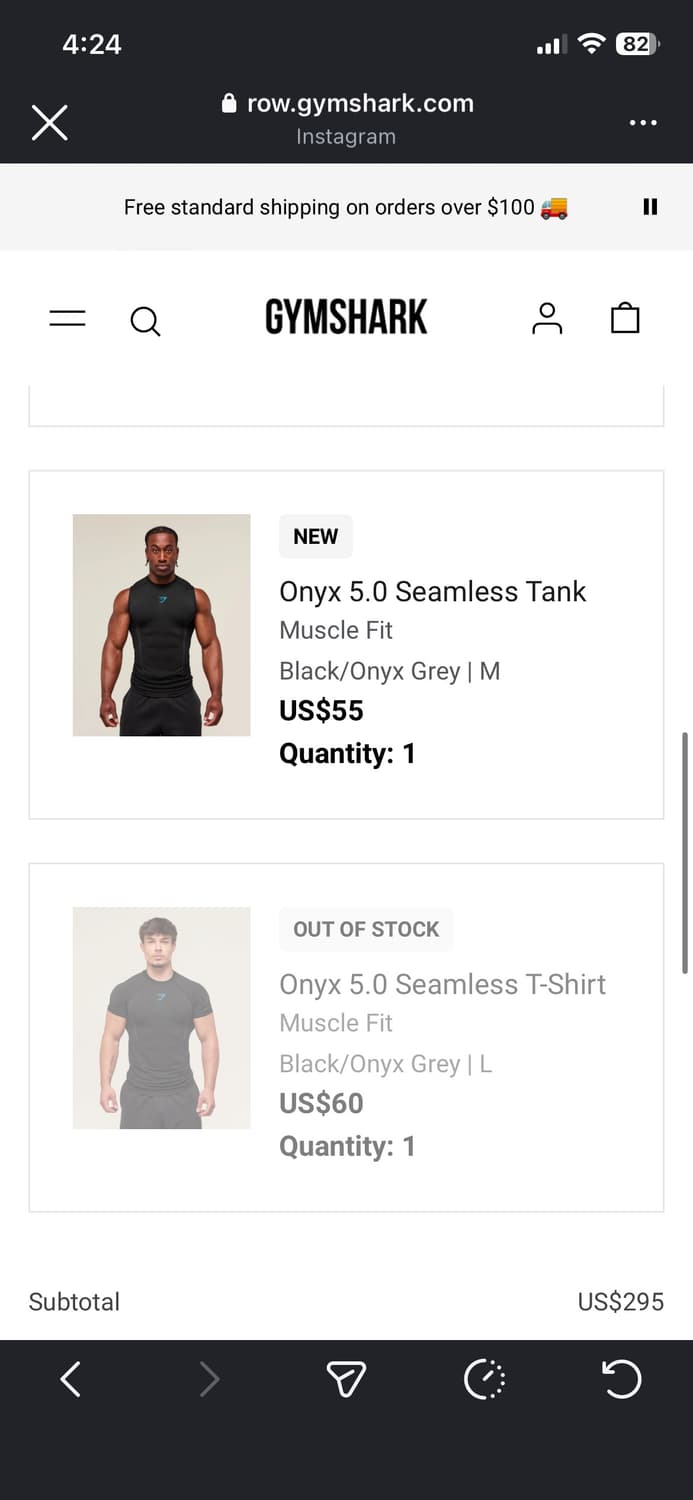
Task: Tap the page scrollbar on the right
Action: (x=685, y=852)
